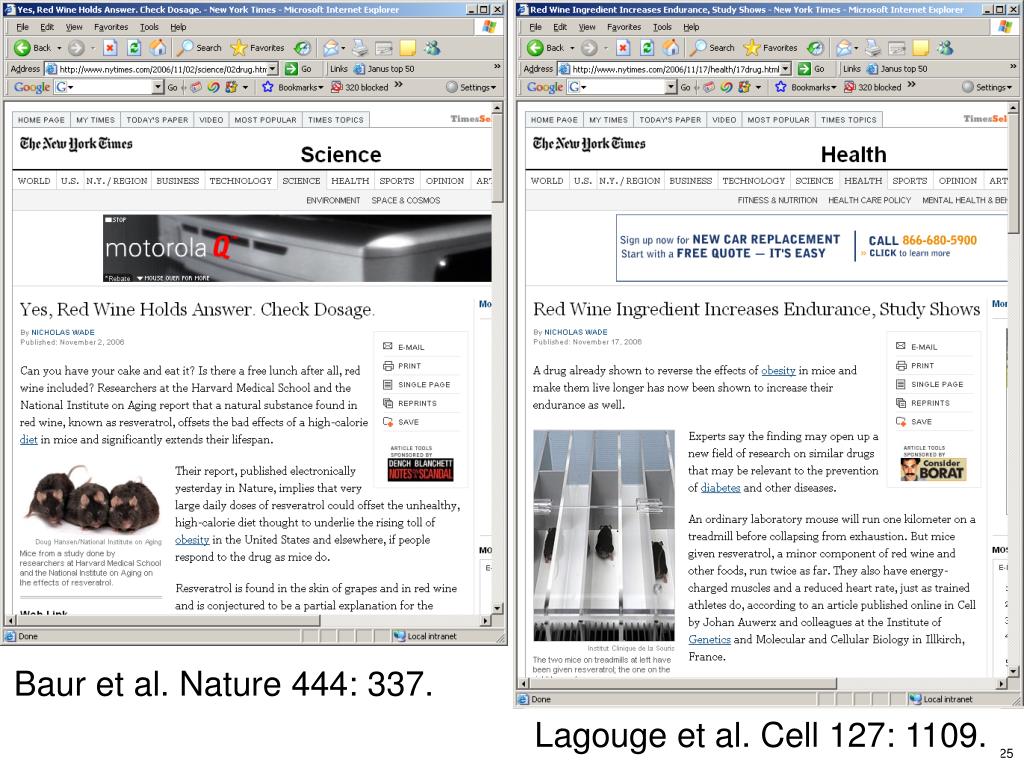Open Messenger icon in left window toolbar
1024x768 pixels.
[x=432, y=48]
